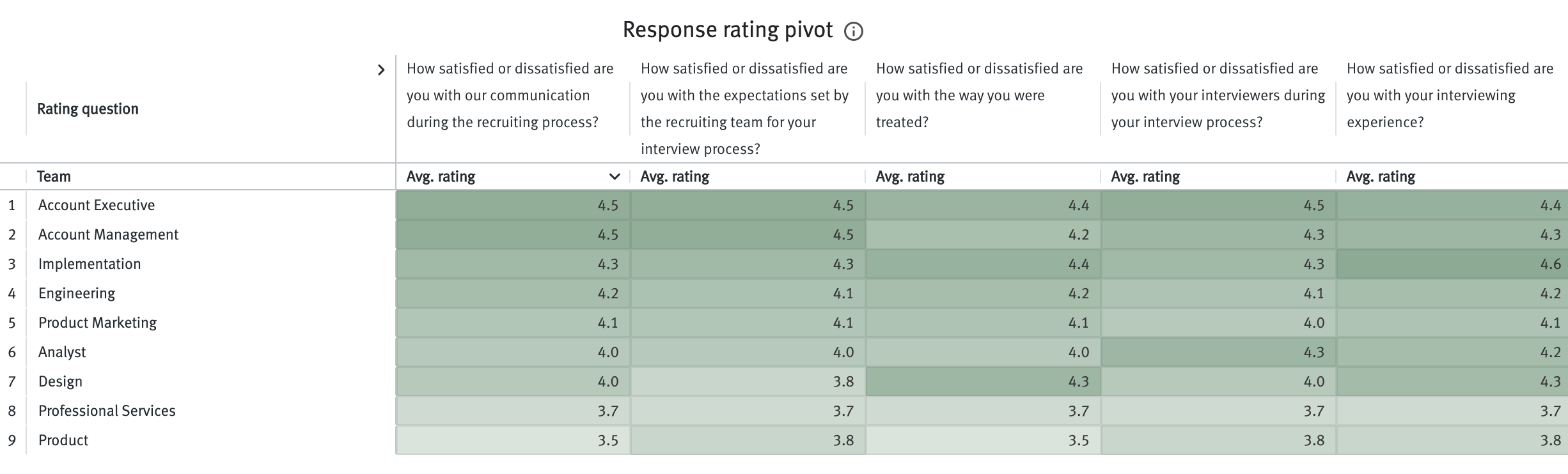
Task: Click the Implementation team row
Action: click(90, 263)
